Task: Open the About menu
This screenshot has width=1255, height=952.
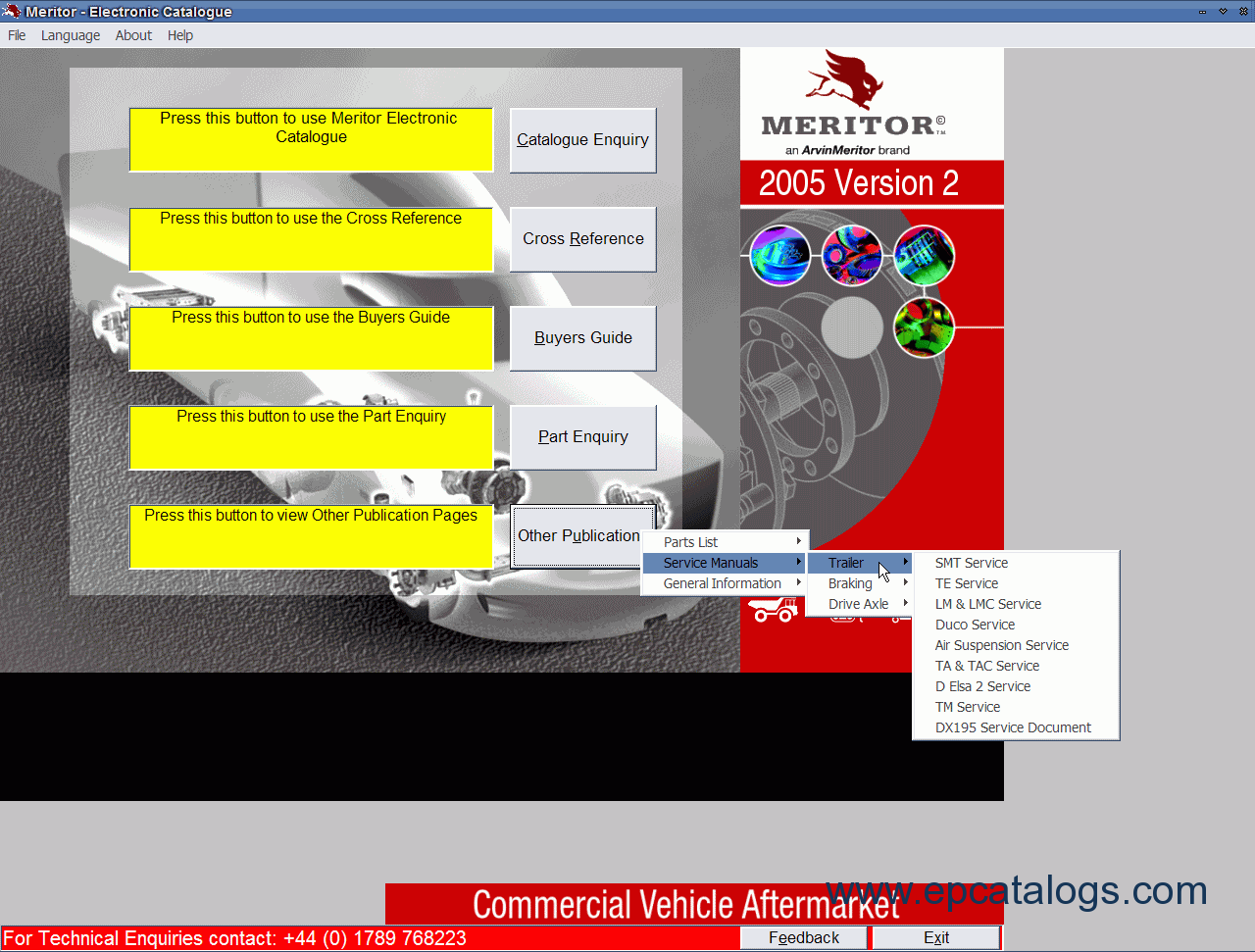Action: click(x=133, y=35)
